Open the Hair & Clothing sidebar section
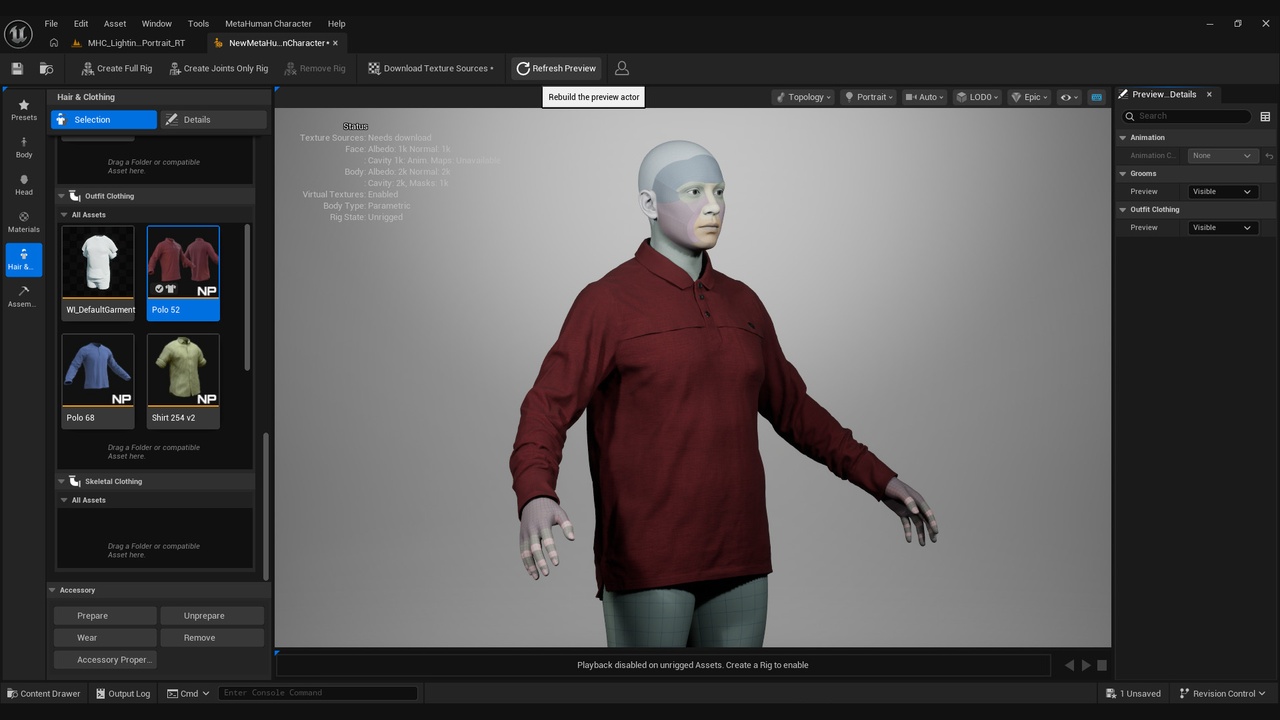 24,259
